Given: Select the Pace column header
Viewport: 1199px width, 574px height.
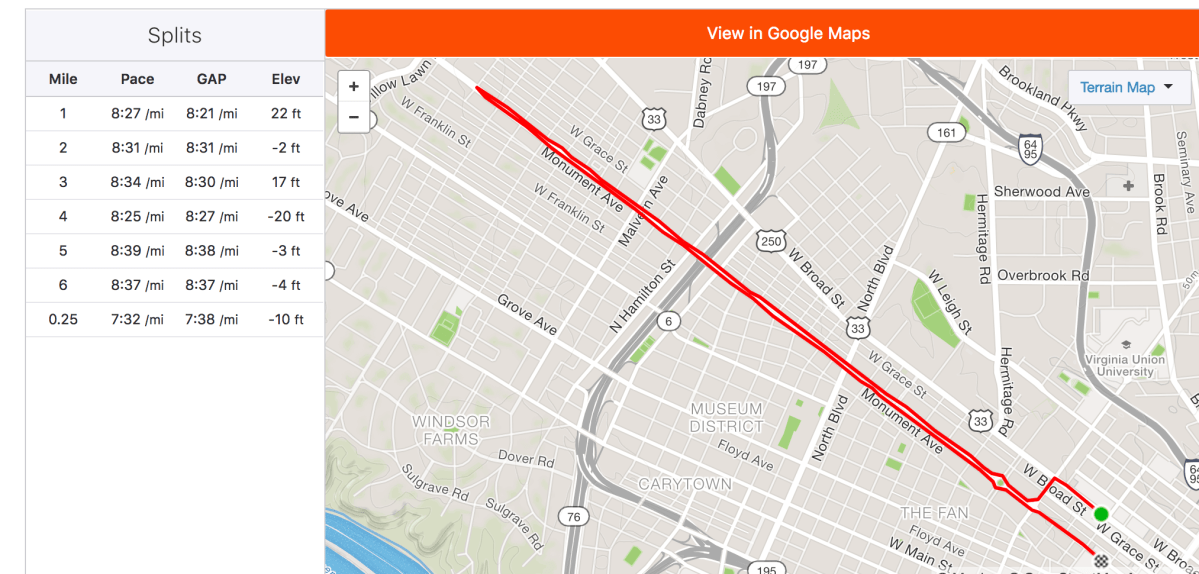Looking at the screenshot, I should (137, 79).
